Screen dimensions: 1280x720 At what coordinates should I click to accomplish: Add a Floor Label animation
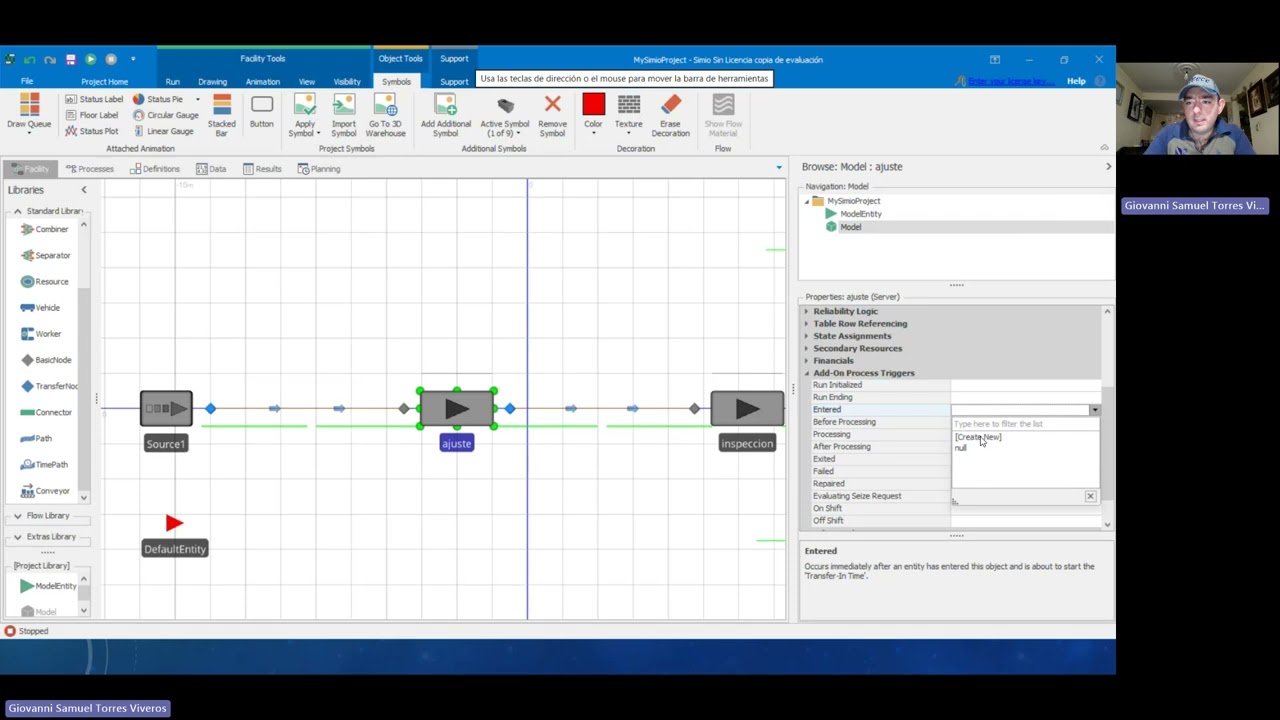(93, 115)
